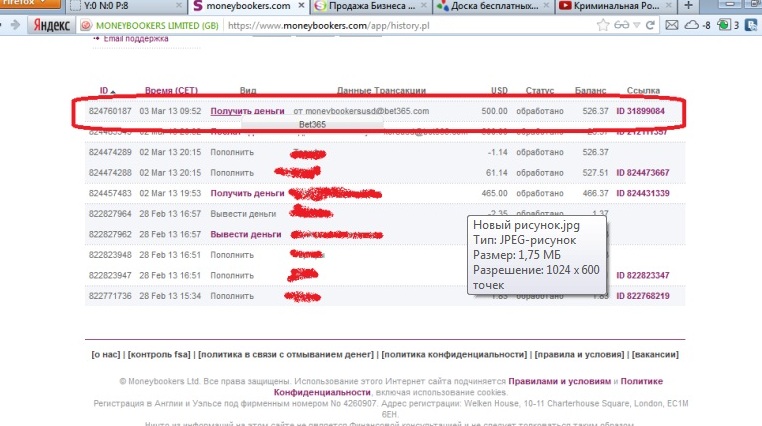Bookmark this page with the star icon
Image resolution: width=762 pixels, height=426 pixels.
click(603, 25)
